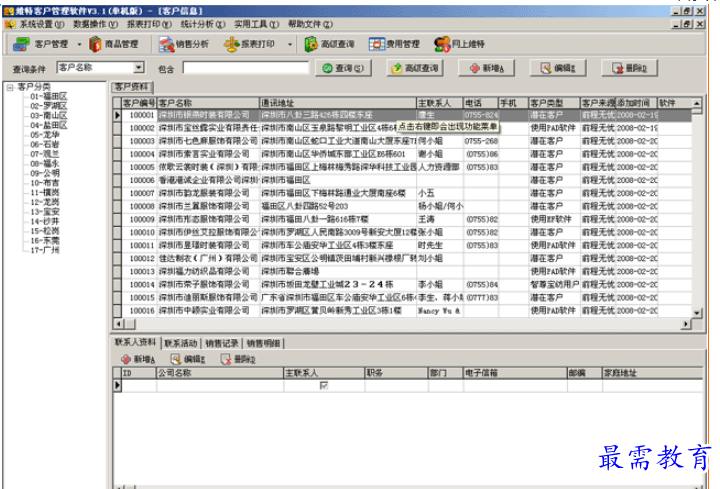Viewport: 720px width, 489px height.
Task: Delete contact with lower 删除 button
Action: coord(237,359)
